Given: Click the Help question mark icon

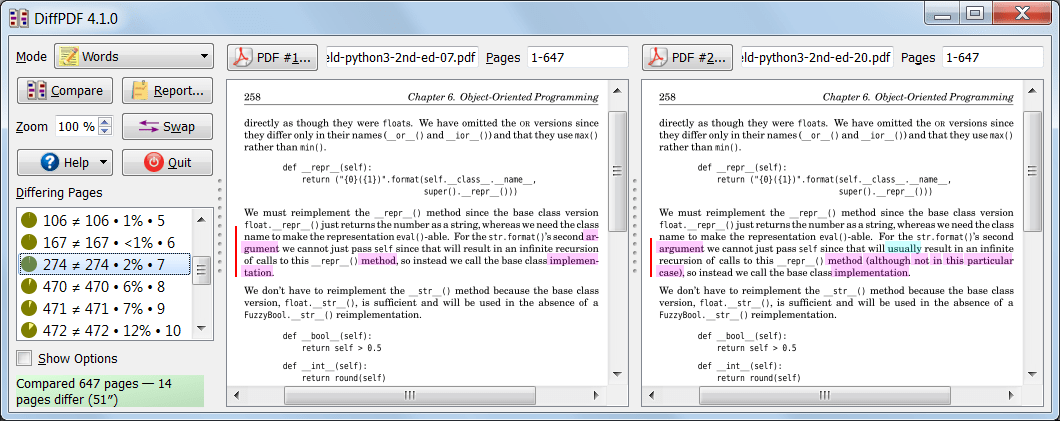Looking at the screenshot, I should point(49,162).
